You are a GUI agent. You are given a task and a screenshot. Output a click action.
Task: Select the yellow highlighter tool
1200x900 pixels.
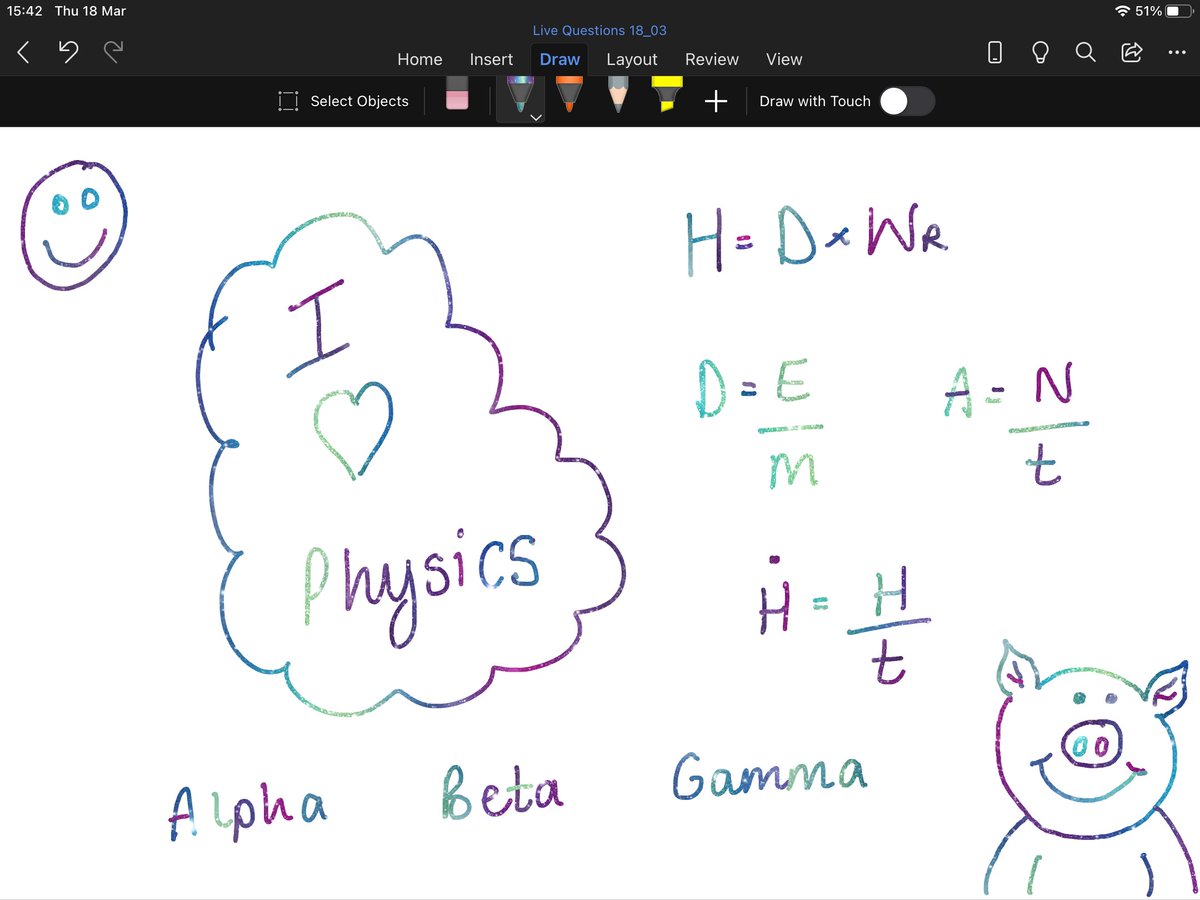[x=666, y=95]
